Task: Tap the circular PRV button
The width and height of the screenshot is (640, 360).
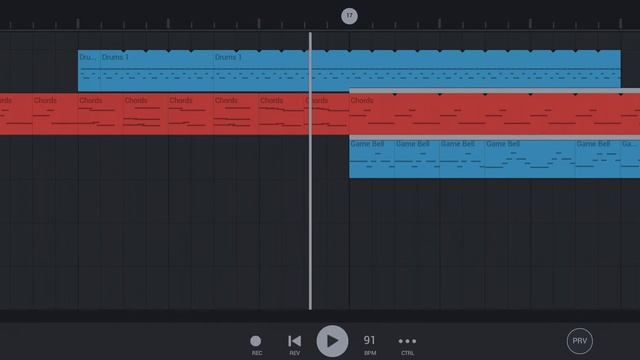Action: click(x=580, y=341)
